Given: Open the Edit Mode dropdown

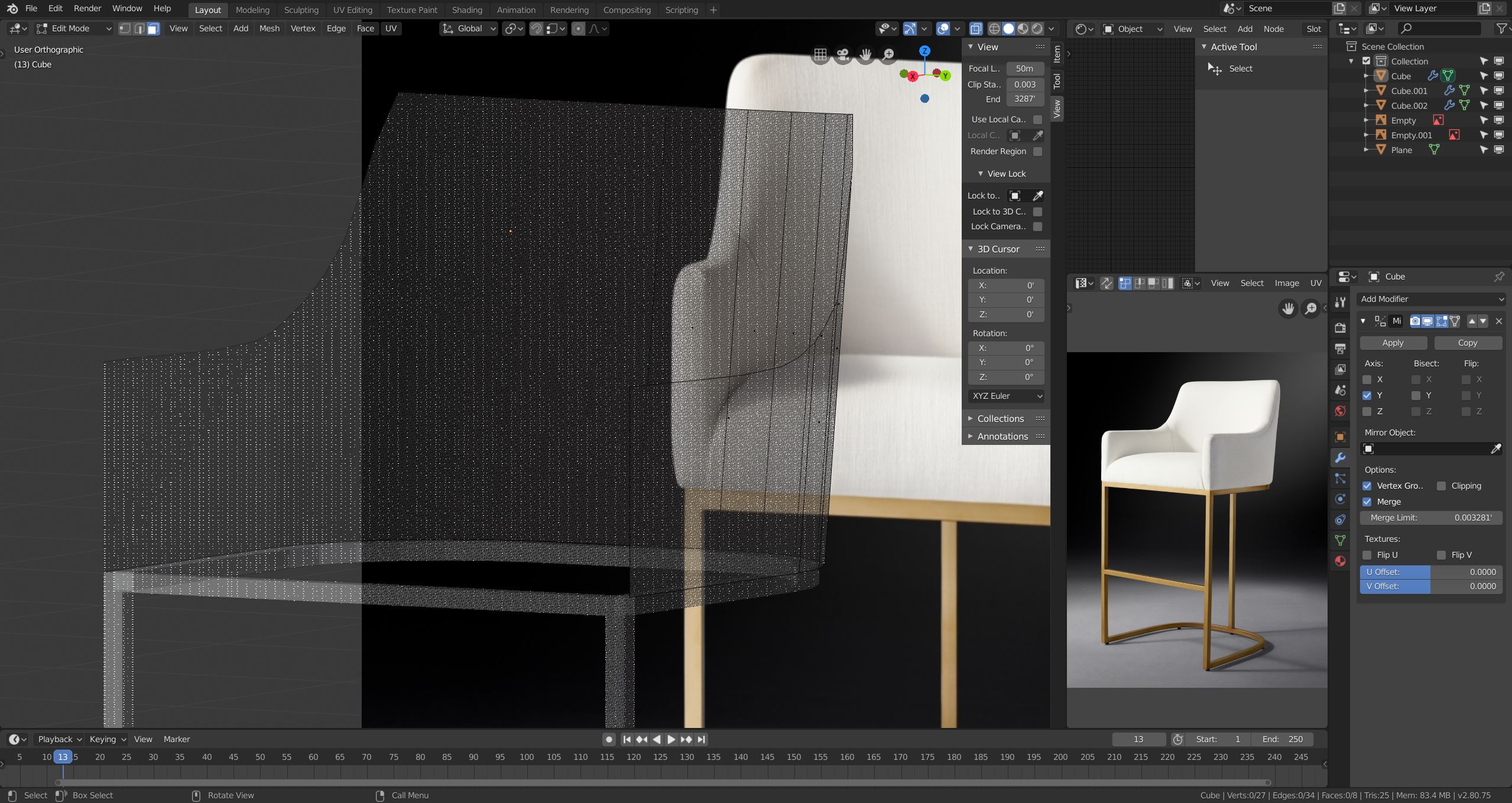Looking at the screenshot, I should click(x=73, y=28).
